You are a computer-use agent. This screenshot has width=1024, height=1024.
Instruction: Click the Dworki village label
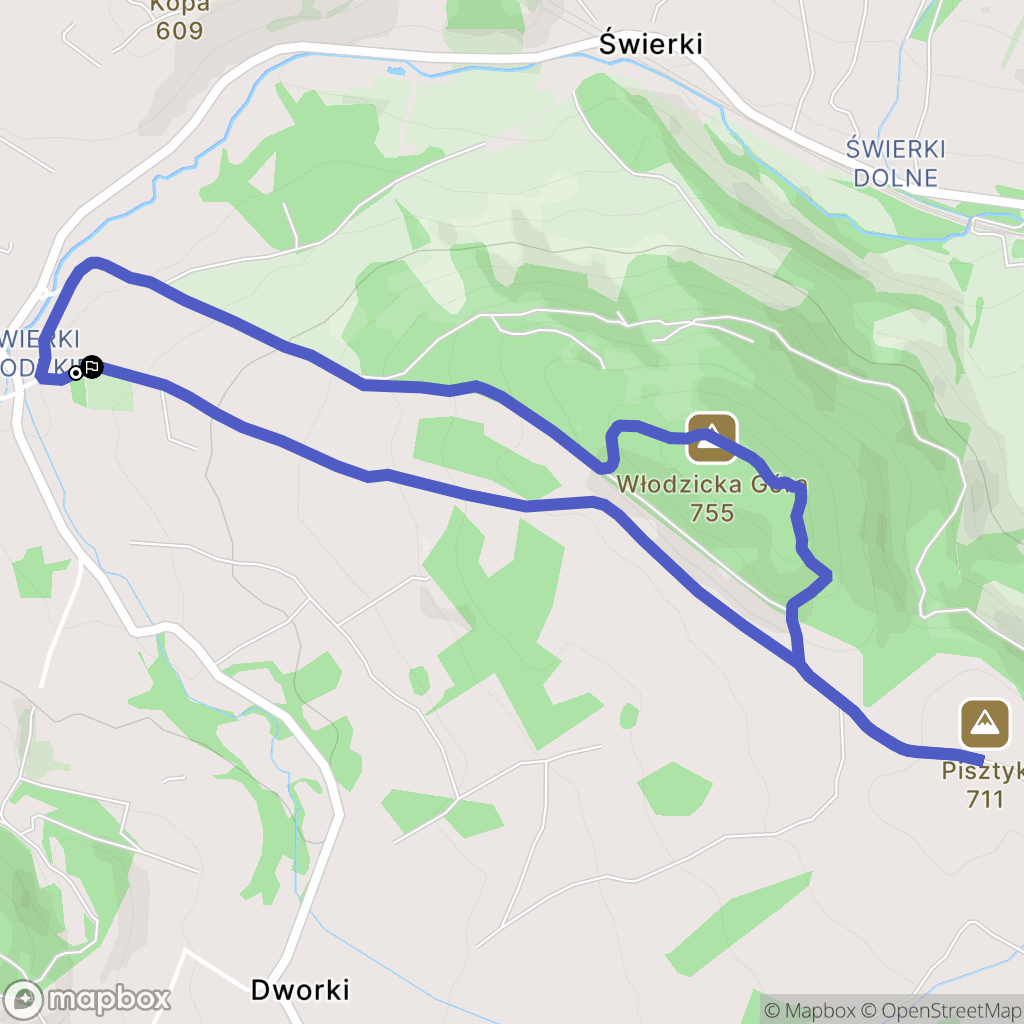[x=300, y=990]
